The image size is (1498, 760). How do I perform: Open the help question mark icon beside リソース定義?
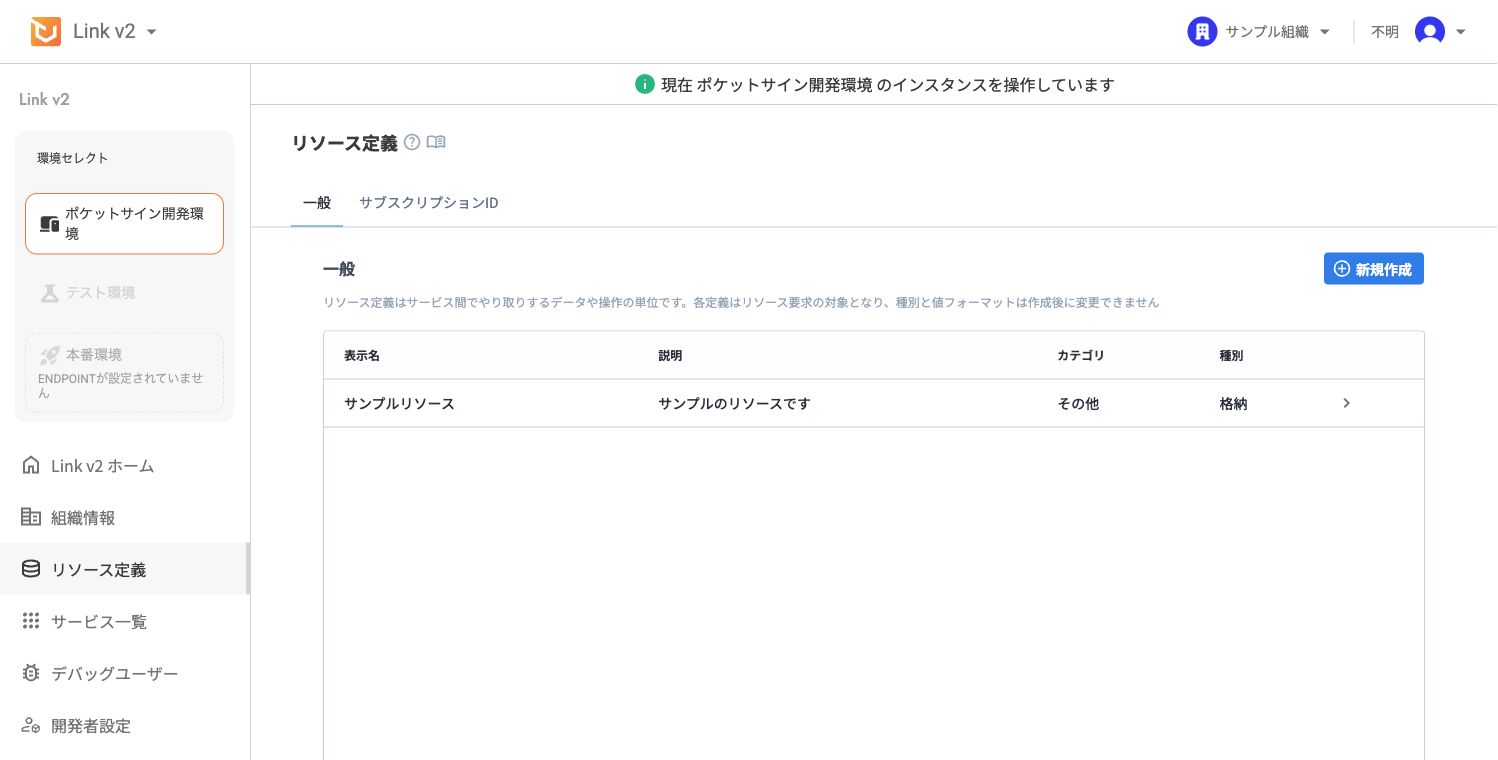412,142
